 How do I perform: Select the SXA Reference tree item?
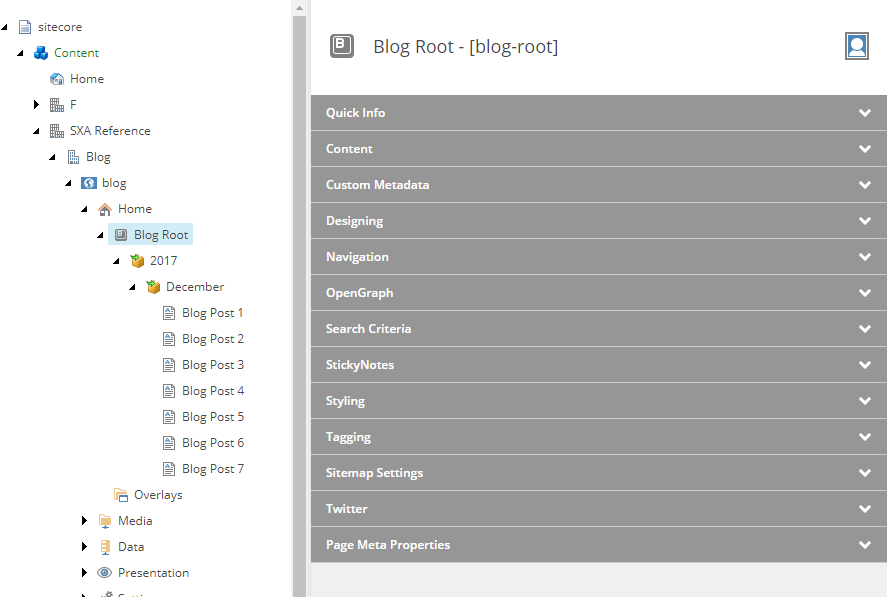110,131
